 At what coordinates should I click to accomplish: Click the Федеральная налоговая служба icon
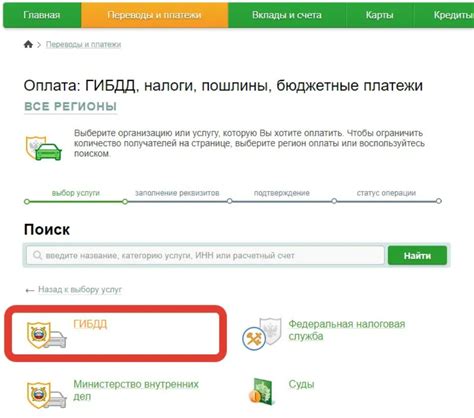click(262, 334)
